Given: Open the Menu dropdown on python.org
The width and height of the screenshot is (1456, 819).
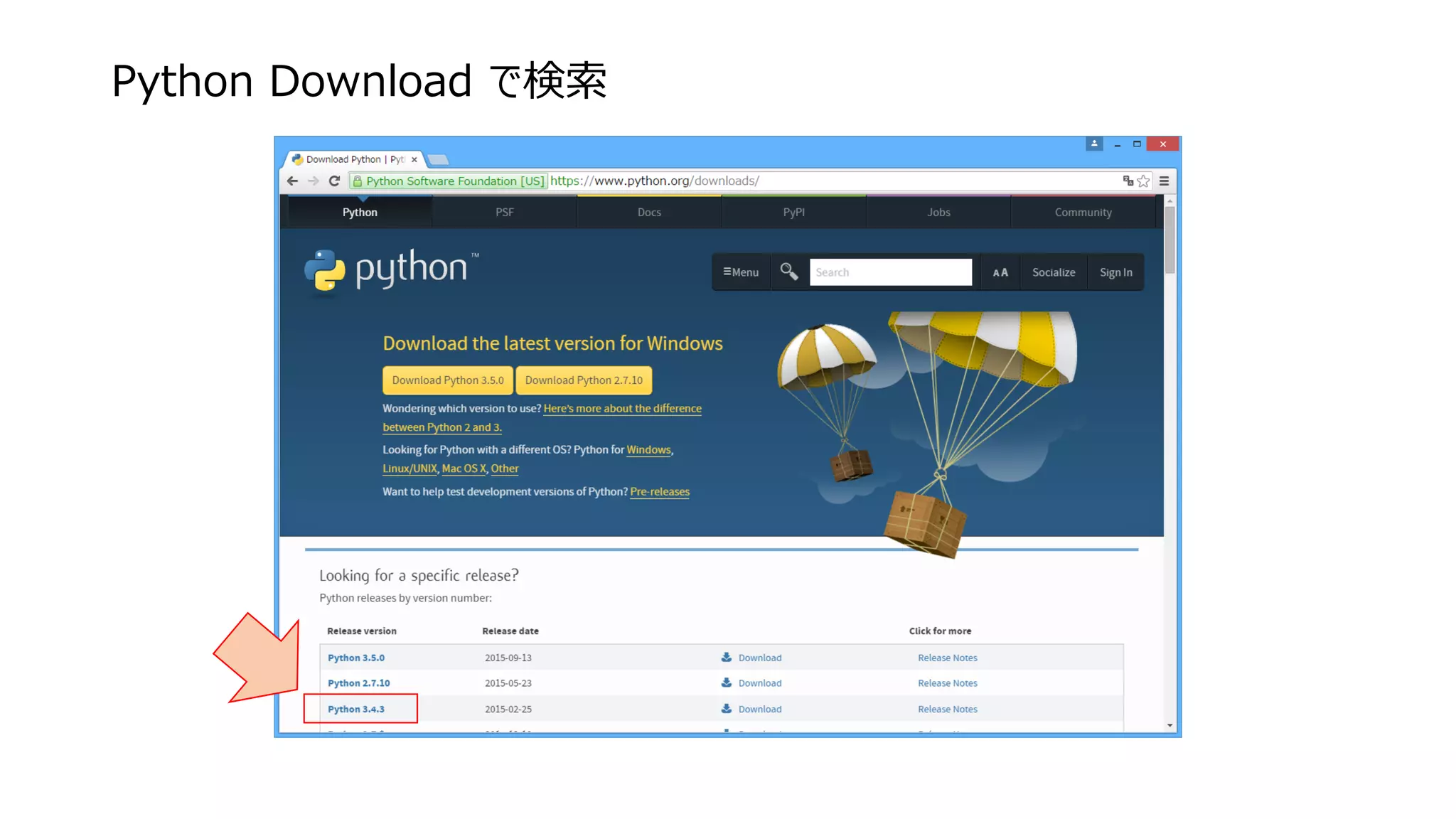Looking at the screenshot, I should pos(741,272).
